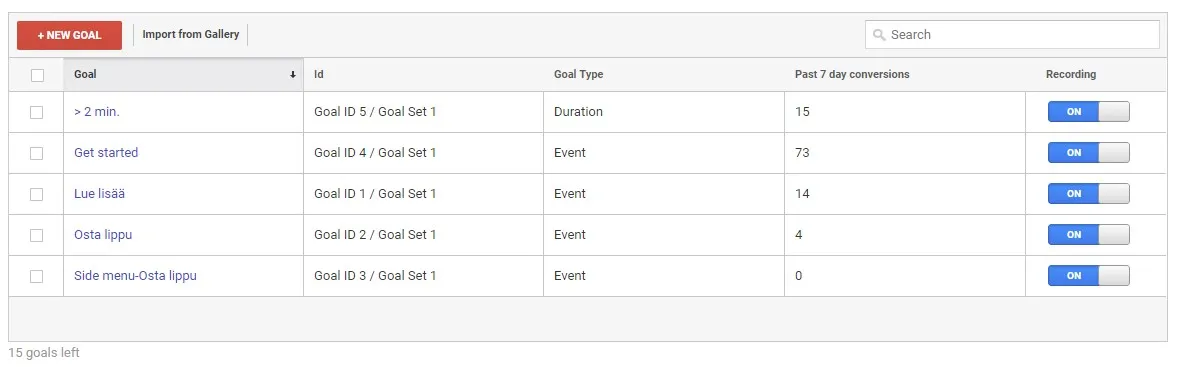Screen dimensions: 1178x367
Task: Check the box for '> 2 min.' goal
Action: (x=36, y=113)
